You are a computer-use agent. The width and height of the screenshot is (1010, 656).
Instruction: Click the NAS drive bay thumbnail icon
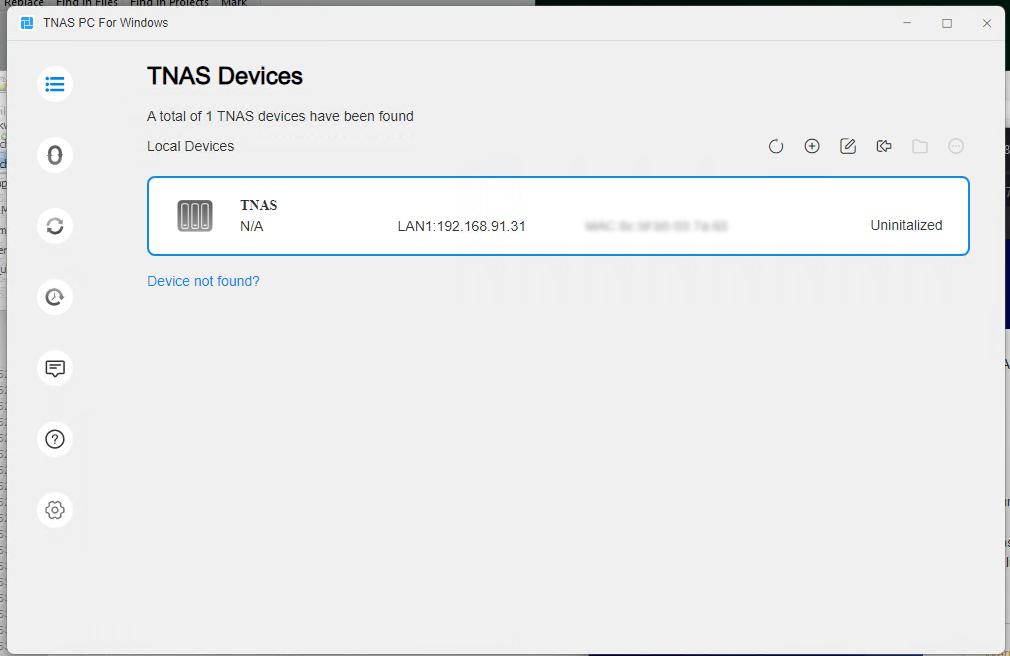click(195, 216)
